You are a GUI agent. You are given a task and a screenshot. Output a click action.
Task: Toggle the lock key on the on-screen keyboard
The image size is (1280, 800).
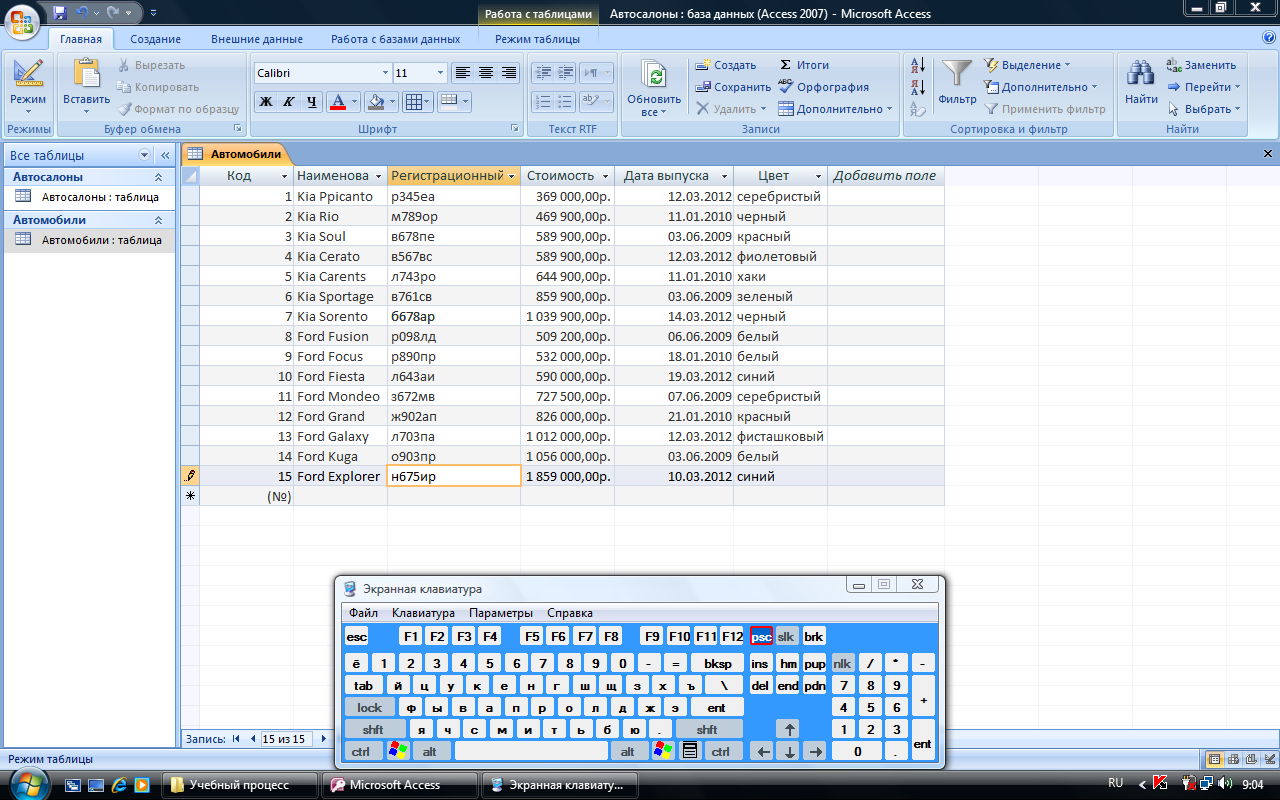[x=369, y=707]
